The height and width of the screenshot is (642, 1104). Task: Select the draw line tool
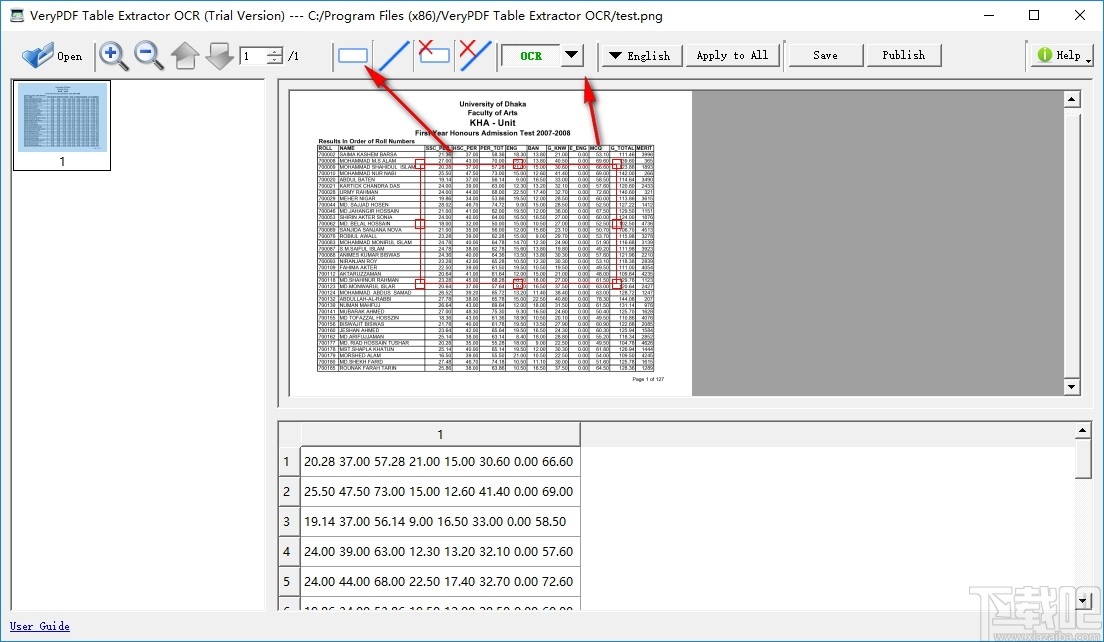click(392, 56)
